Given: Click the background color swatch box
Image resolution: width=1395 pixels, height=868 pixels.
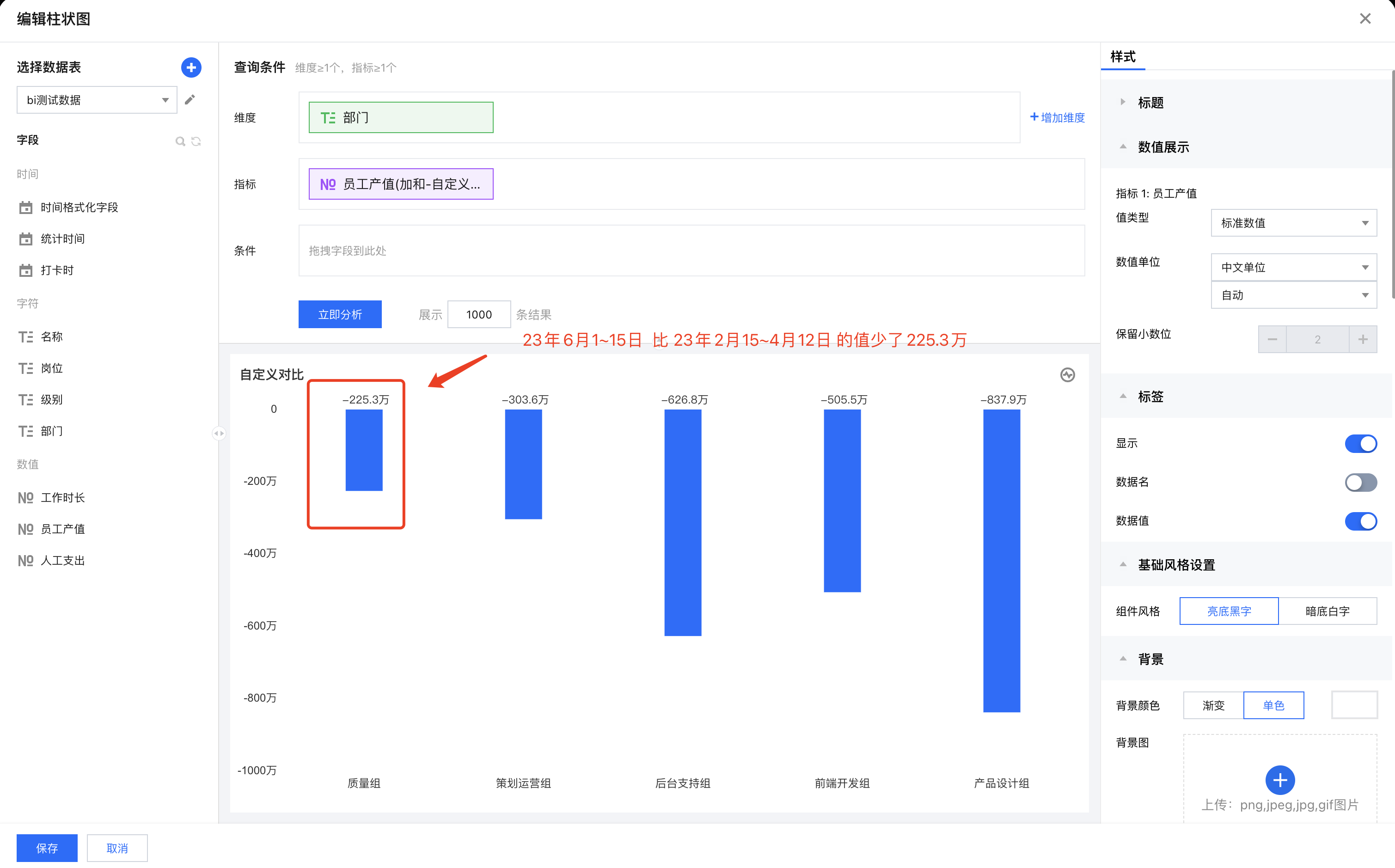Looking at the screenshot, I should pyautogui.click(x=1354, y=705).
